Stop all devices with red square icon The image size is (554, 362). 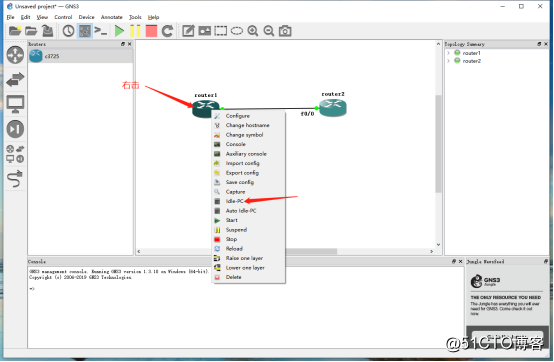coord(151,31)
